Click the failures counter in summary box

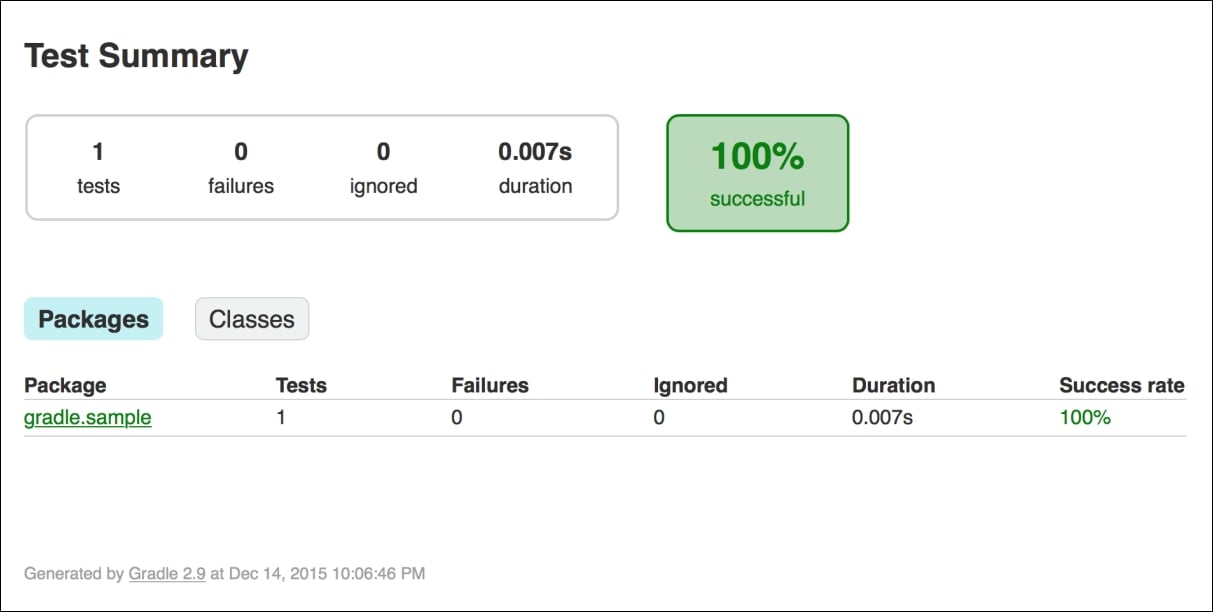241,168
